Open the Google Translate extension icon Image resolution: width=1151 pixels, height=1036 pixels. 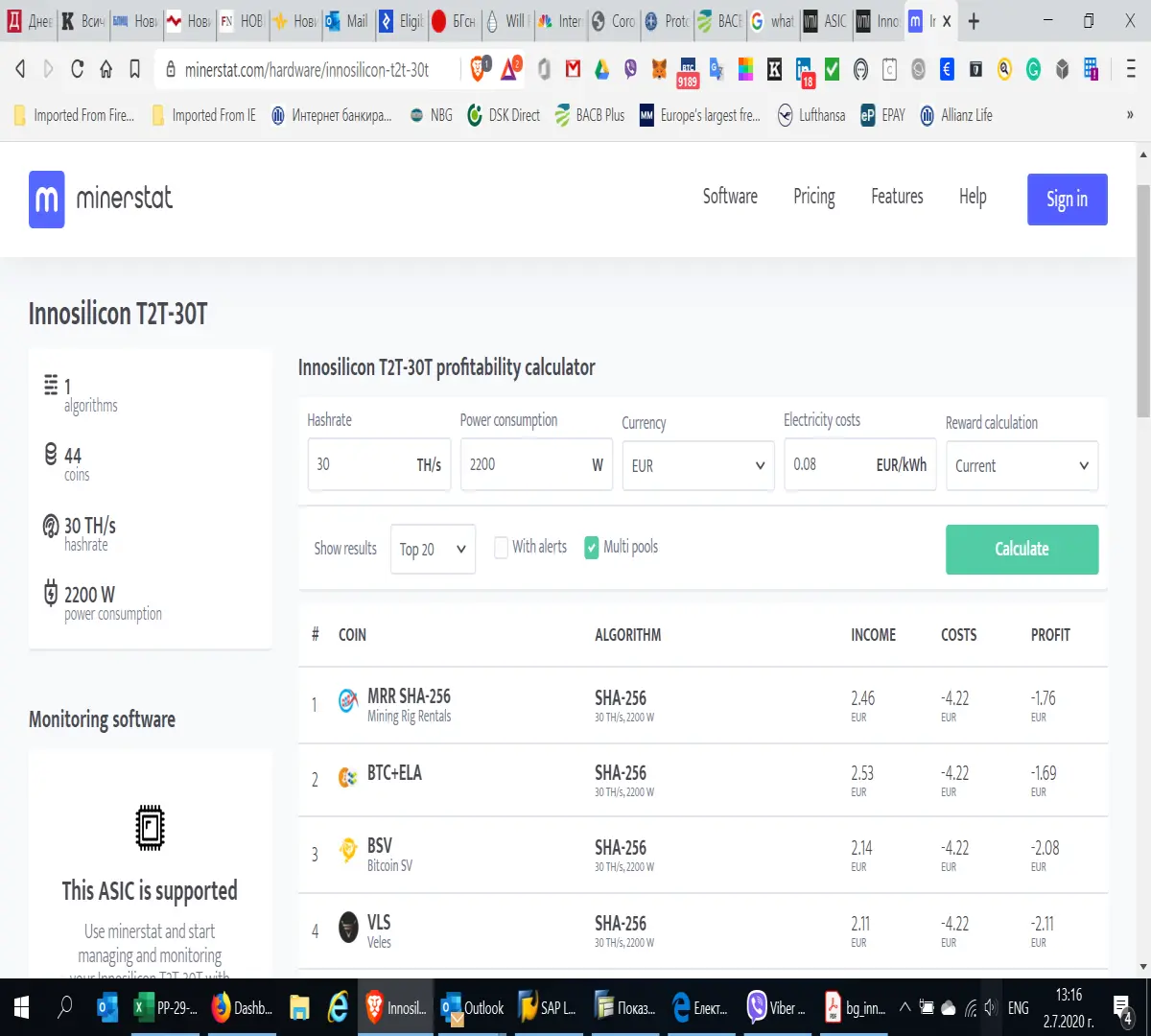point(716,69)
